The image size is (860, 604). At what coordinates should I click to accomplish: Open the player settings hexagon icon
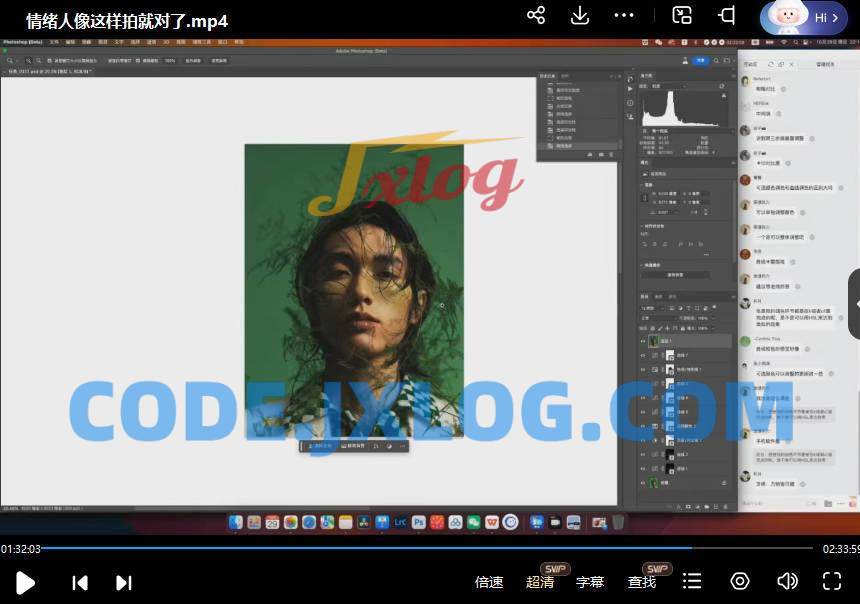[x=740, y=581]
